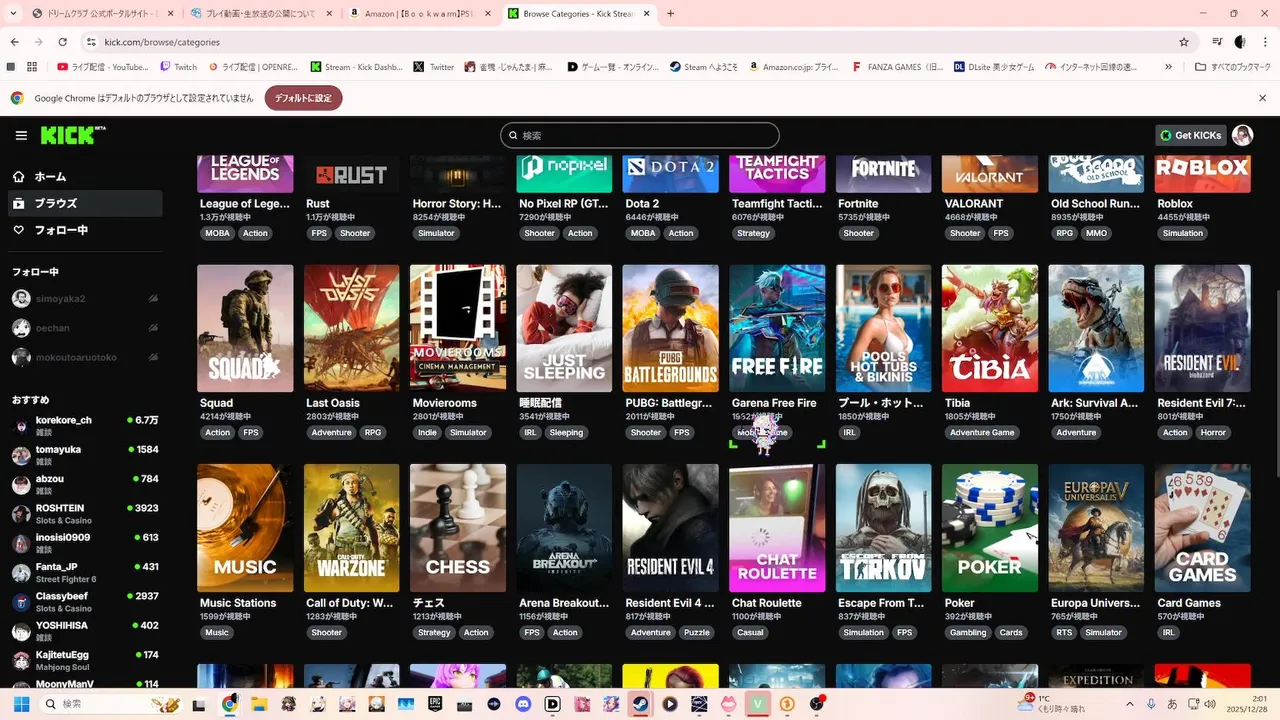Open the POKER category cover
The height and width of the screenshot is (720, 1280).
click(990, 528)
